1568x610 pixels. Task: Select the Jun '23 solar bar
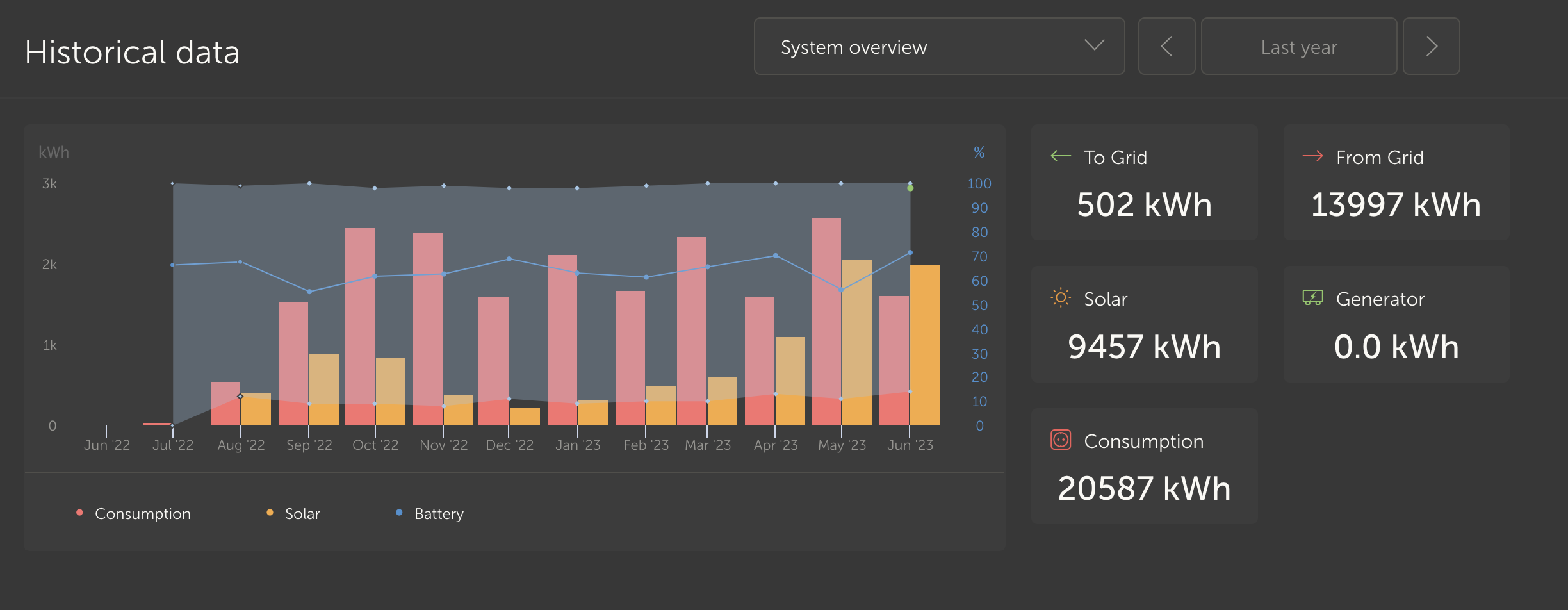coord(925,345)
